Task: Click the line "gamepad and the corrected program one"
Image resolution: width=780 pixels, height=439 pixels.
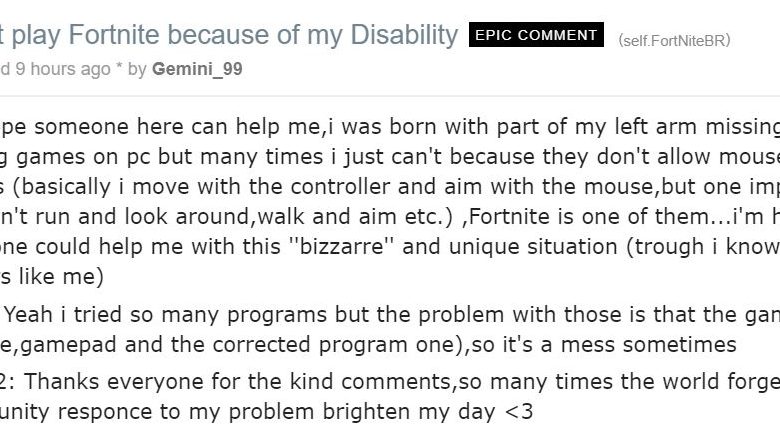Action: pyautogui.click(x=368, y=345)
